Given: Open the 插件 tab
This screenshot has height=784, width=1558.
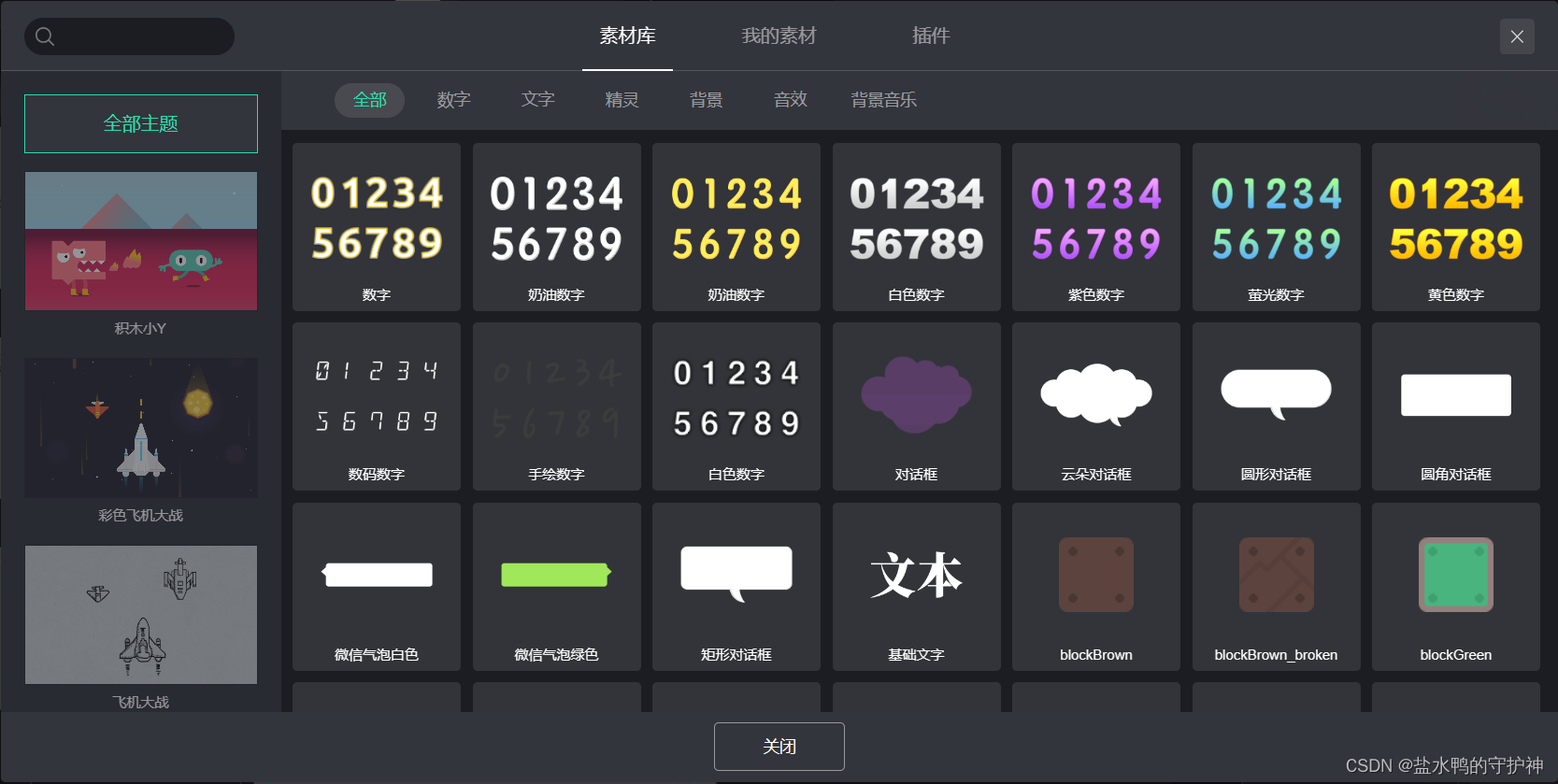Looking at the screenshot, I should pos(931,36).
